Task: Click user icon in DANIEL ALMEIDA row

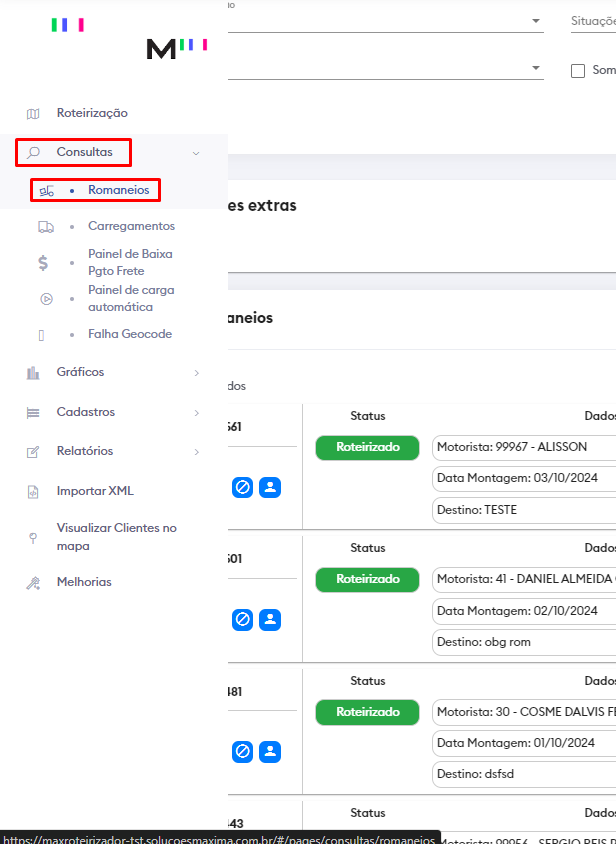Action: pyautogui.click(x=270, y=620)
